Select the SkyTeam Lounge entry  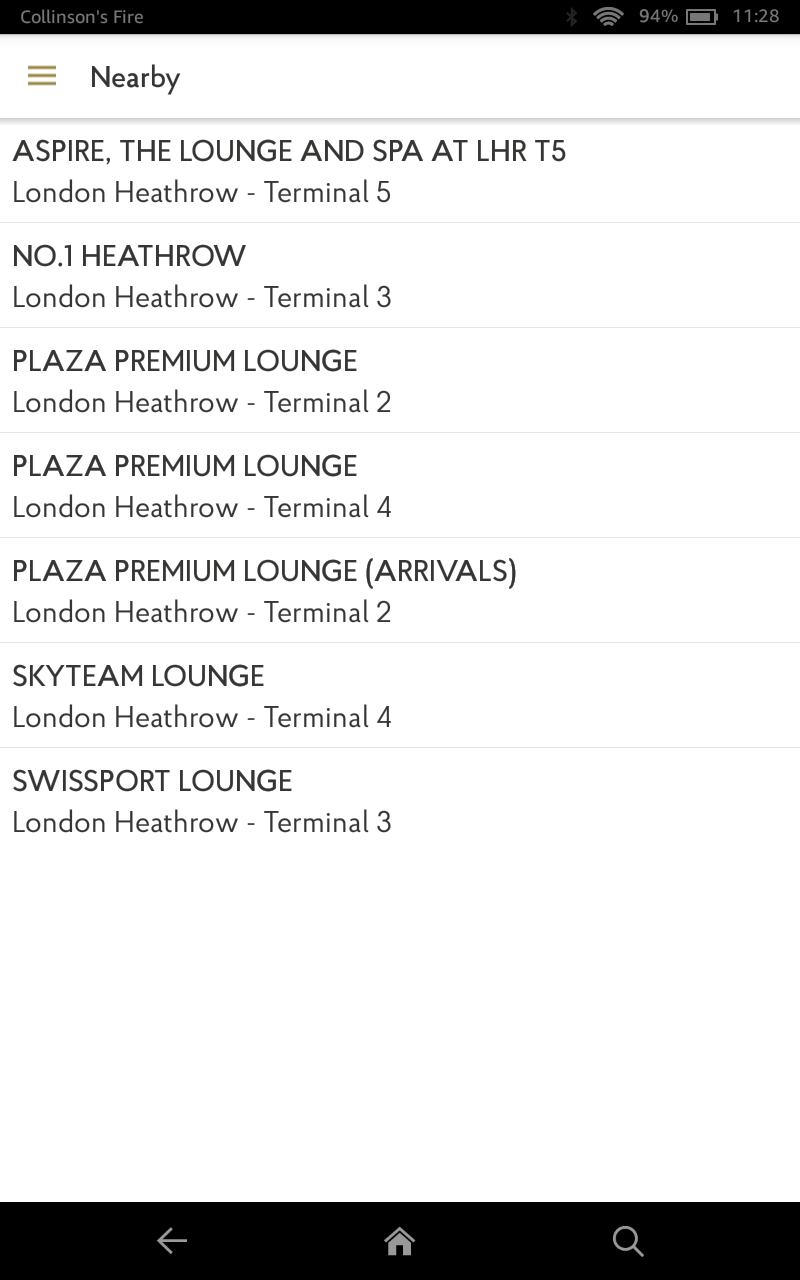coord(138,677)
